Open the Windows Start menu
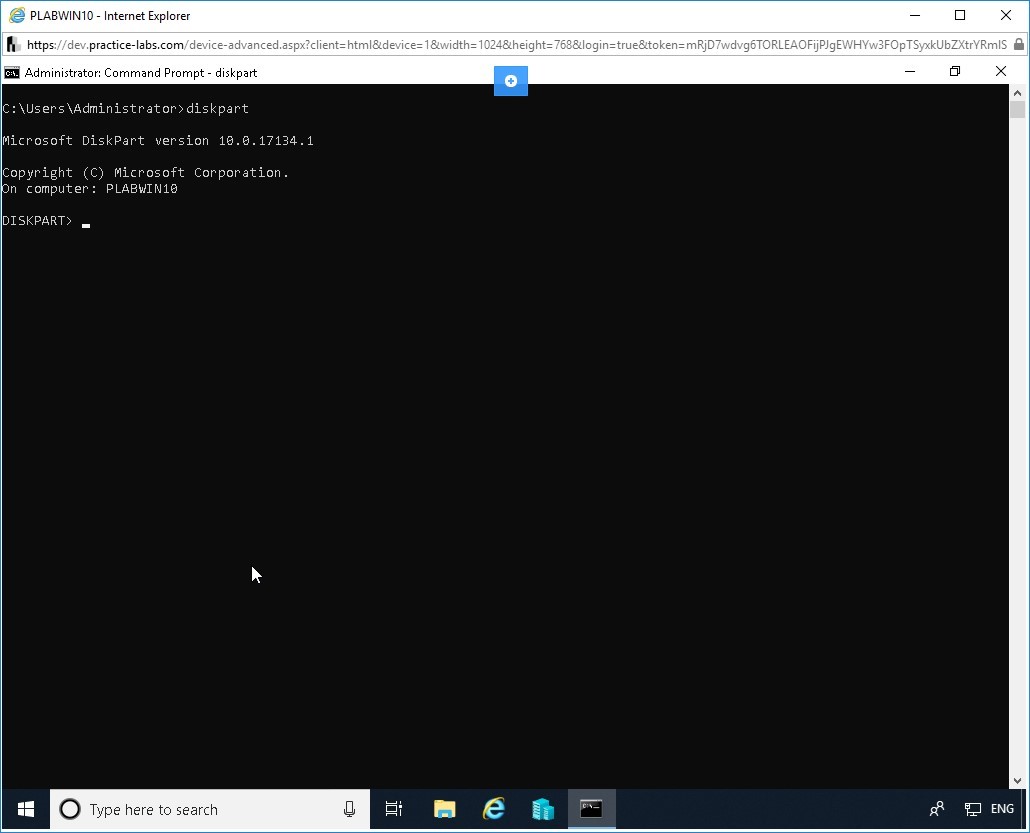Image resolution: width=1030 pixels, height=833 pixels. tap(26, 809)
